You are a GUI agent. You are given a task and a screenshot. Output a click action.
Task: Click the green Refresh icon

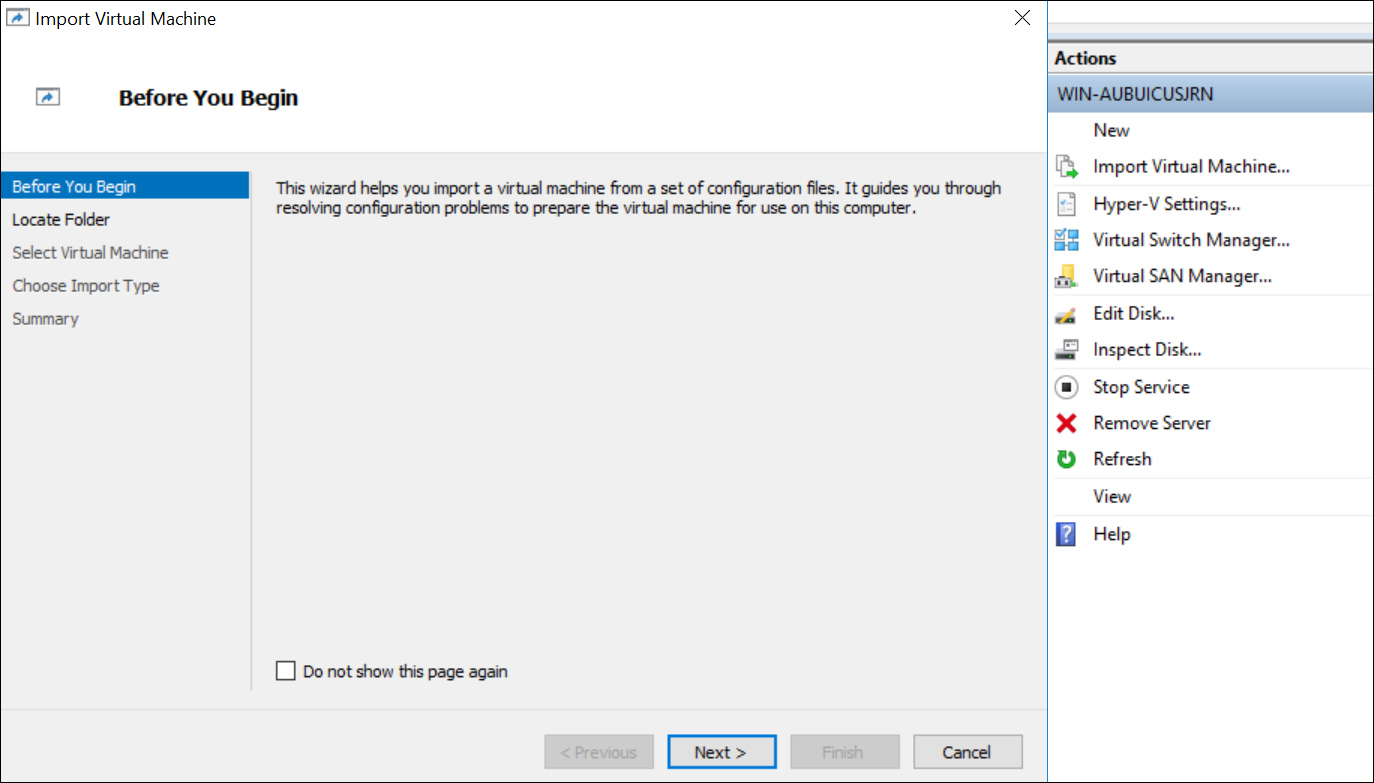[1067, 459]
